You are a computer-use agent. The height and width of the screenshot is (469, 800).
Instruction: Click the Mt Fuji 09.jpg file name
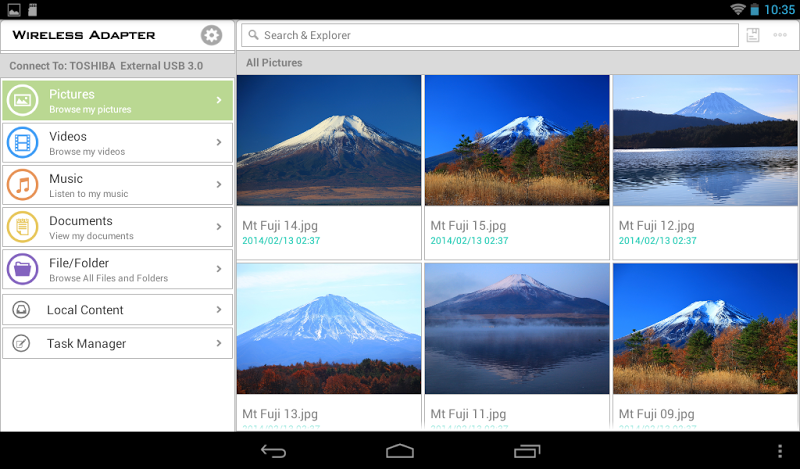(657, 414)
